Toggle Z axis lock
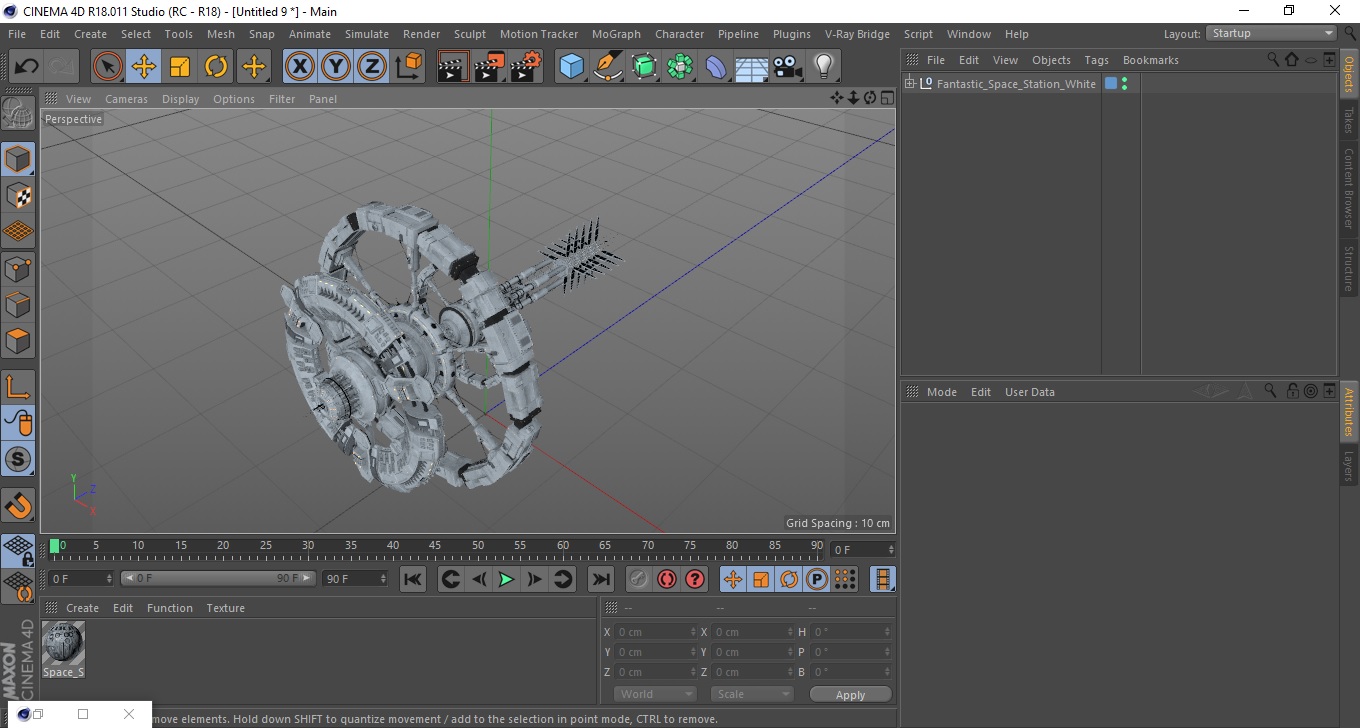The width and height of the screenshot is (1360, 728). pyautogui.click(x=372, y=67)
